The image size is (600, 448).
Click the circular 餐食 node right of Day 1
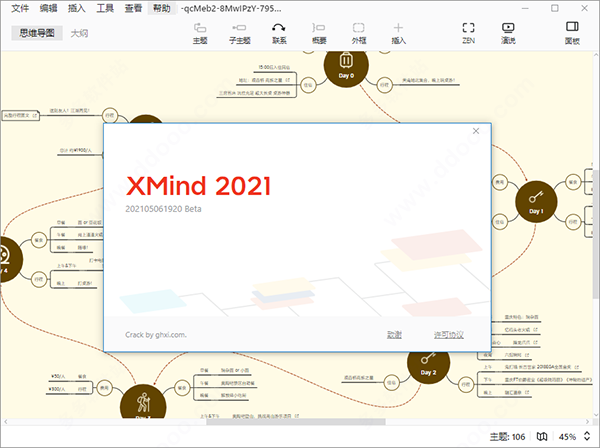[x=573, y=182]
